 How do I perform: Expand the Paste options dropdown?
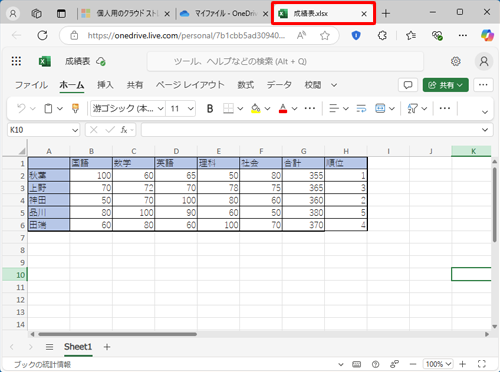tap(60, 108)
